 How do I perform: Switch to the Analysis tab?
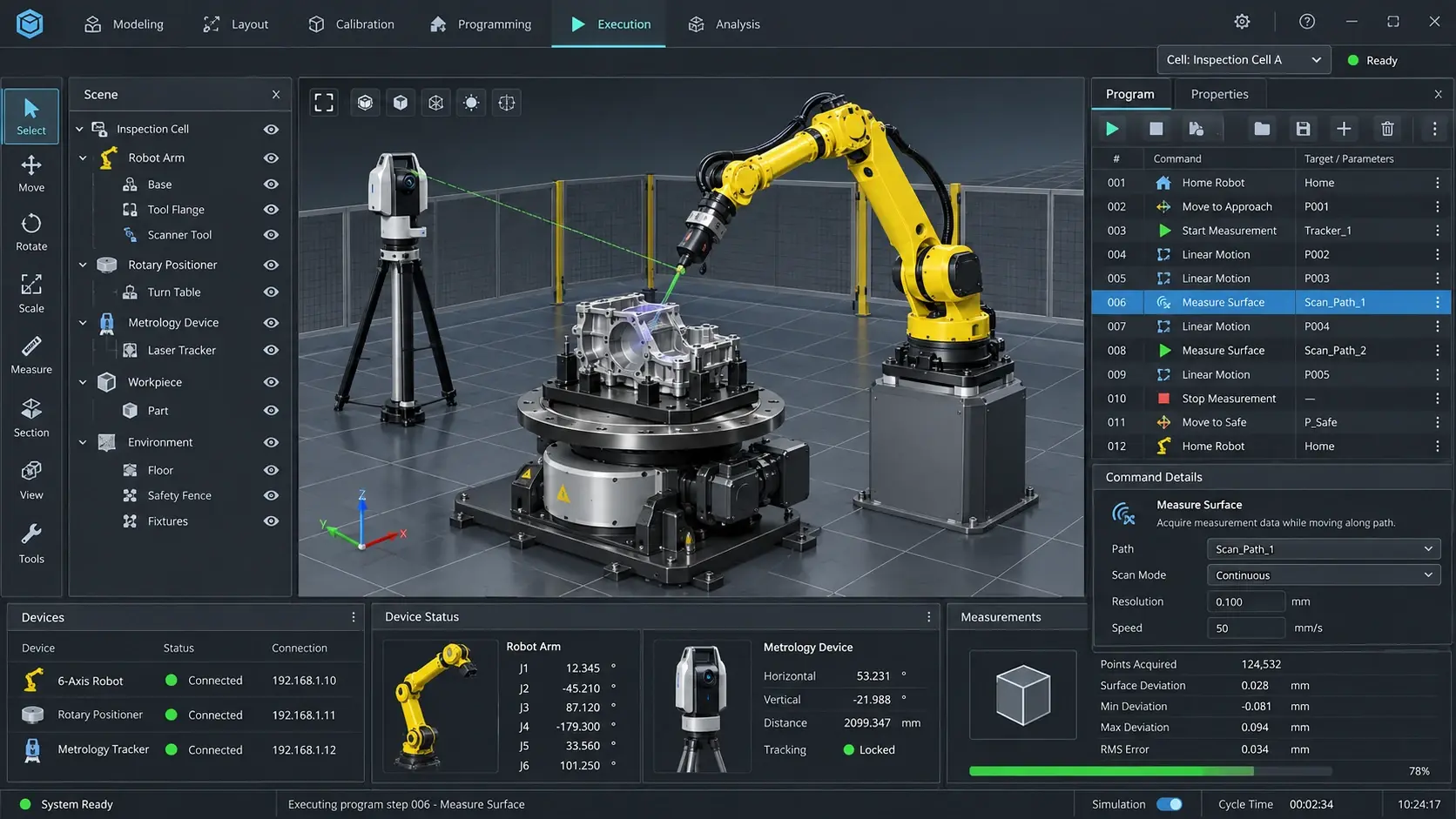pos(725,24)
